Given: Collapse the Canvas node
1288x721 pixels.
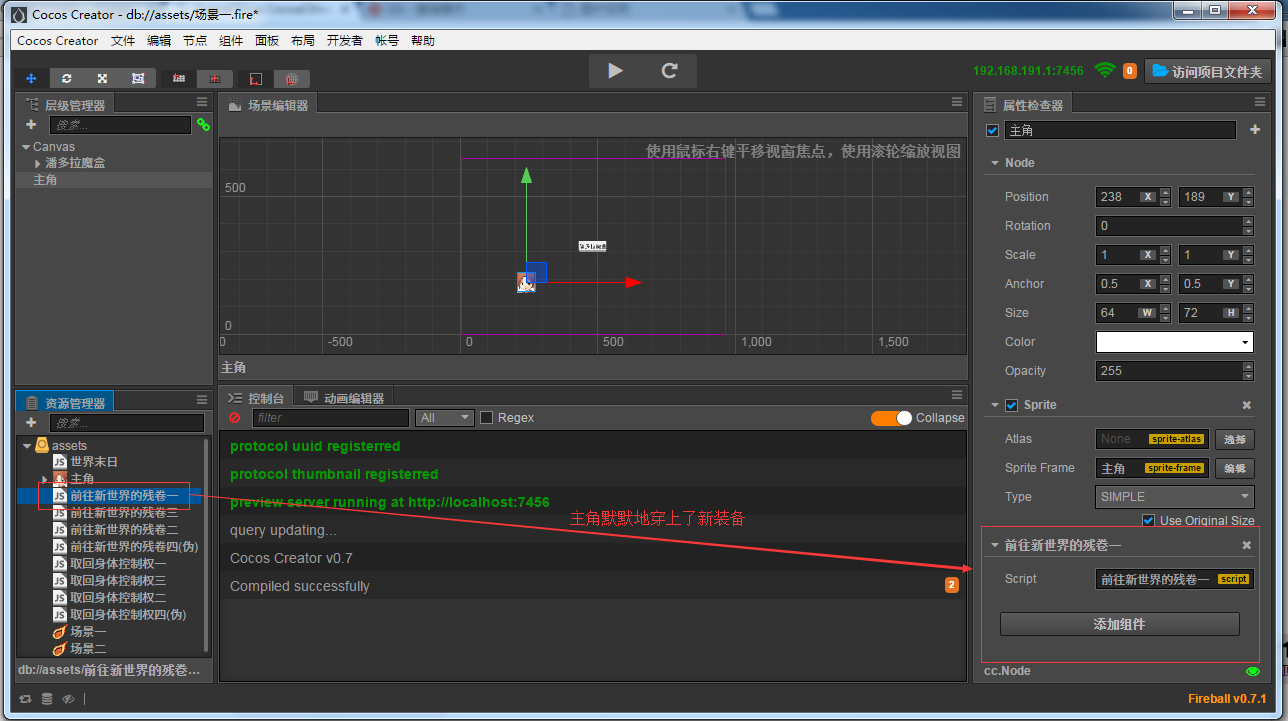Looking at the screenshot, I should 26,147.
